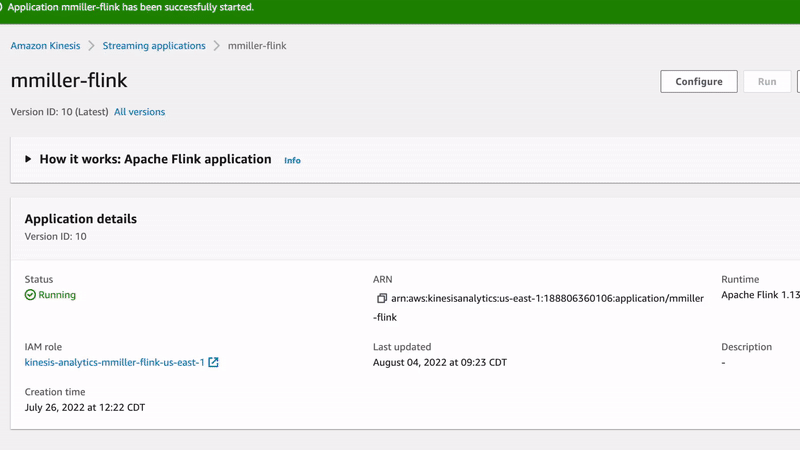Click the Last updated date August 04, 2022

(x=440, y=362)
